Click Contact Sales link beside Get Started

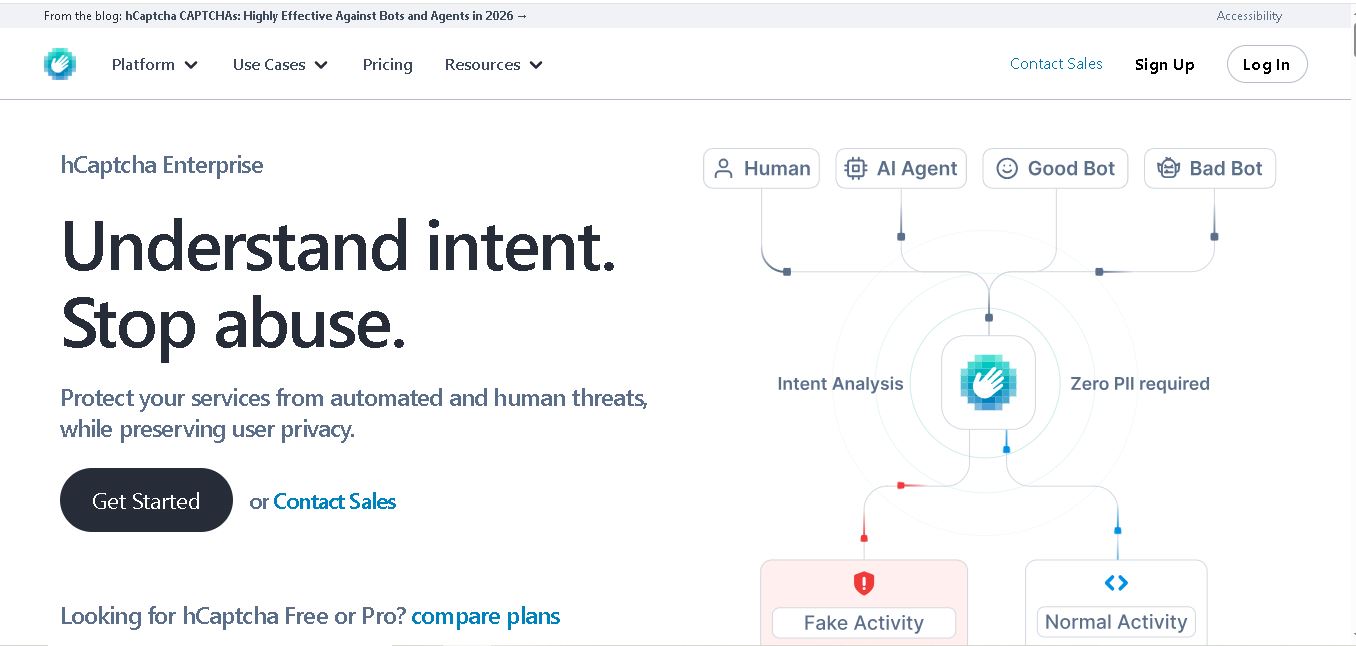click(335, 501)
